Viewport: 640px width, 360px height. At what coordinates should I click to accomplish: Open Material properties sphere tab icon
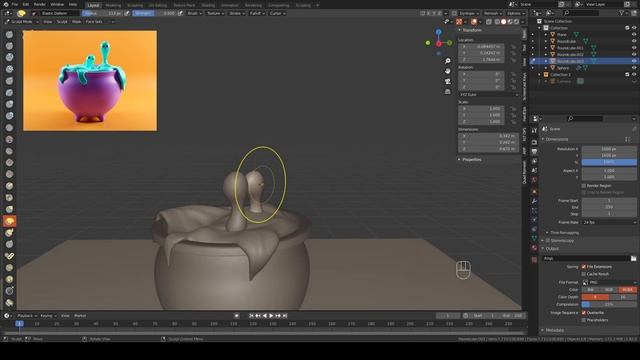pyautogui.click(x=534, y=248)
